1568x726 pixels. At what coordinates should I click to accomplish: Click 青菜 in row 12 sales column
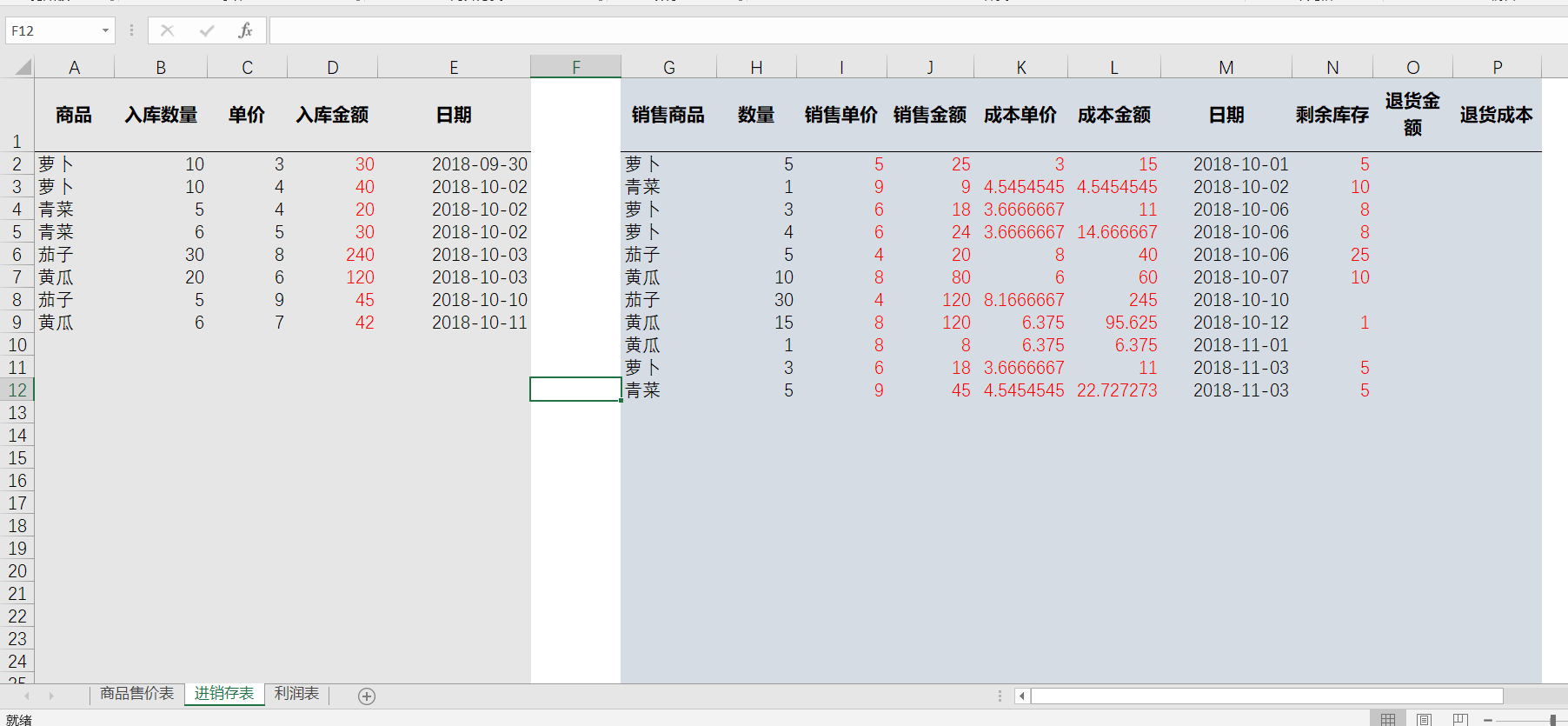(668, 390)
